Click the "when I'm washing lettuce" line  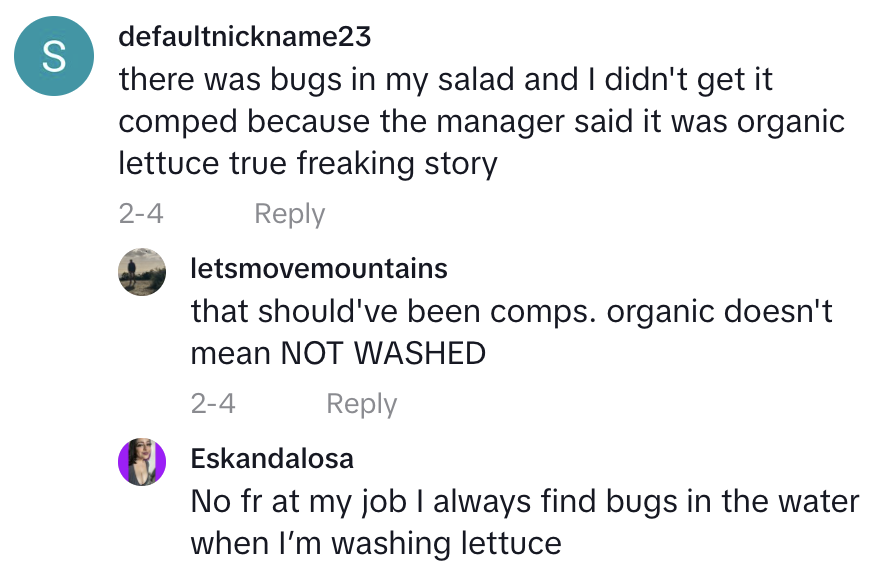376,543
